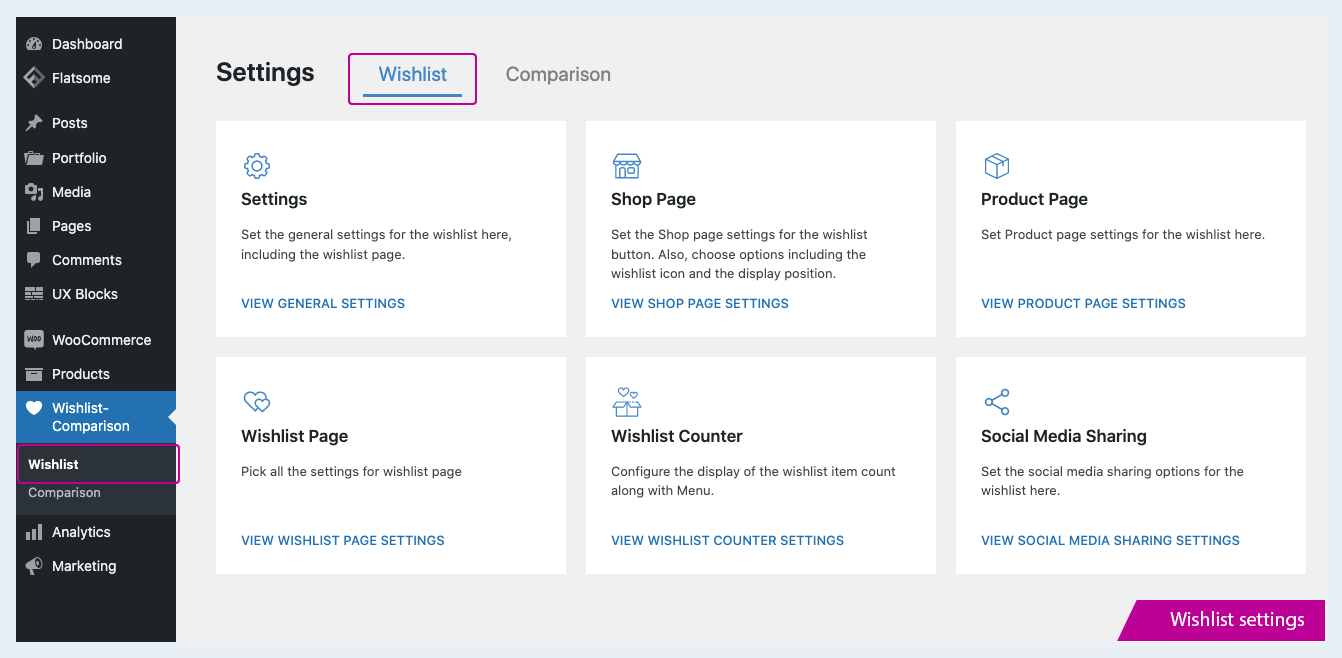Click the Wishlist Page card heading
This screenshot has height=658, width=1342.
(294, 436)
